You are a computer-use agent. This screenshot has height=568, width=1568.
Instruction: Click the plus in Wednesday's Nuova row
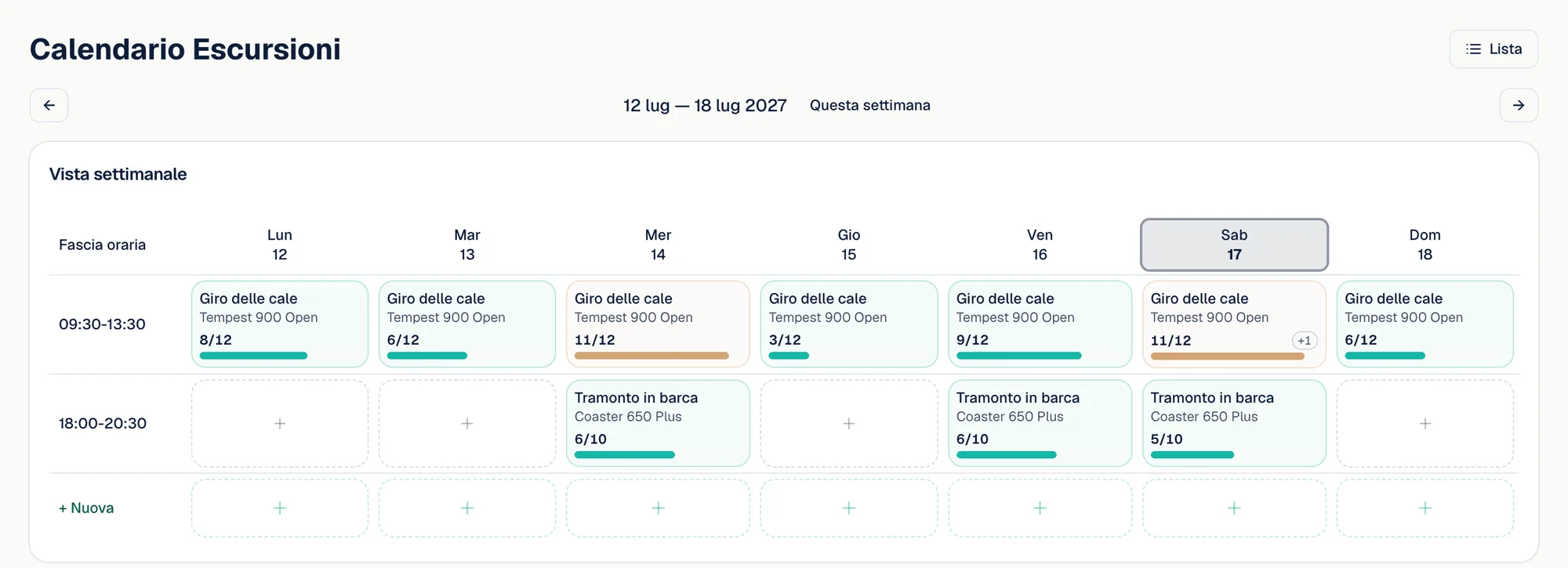(x=658, y=508)
